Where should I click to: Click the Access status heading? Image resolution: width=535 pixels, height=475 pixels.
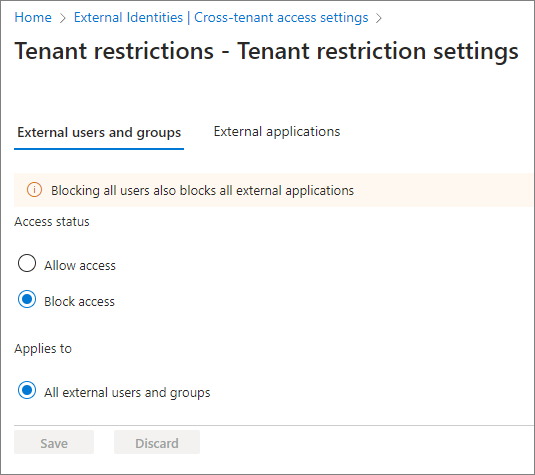[52, 222]
